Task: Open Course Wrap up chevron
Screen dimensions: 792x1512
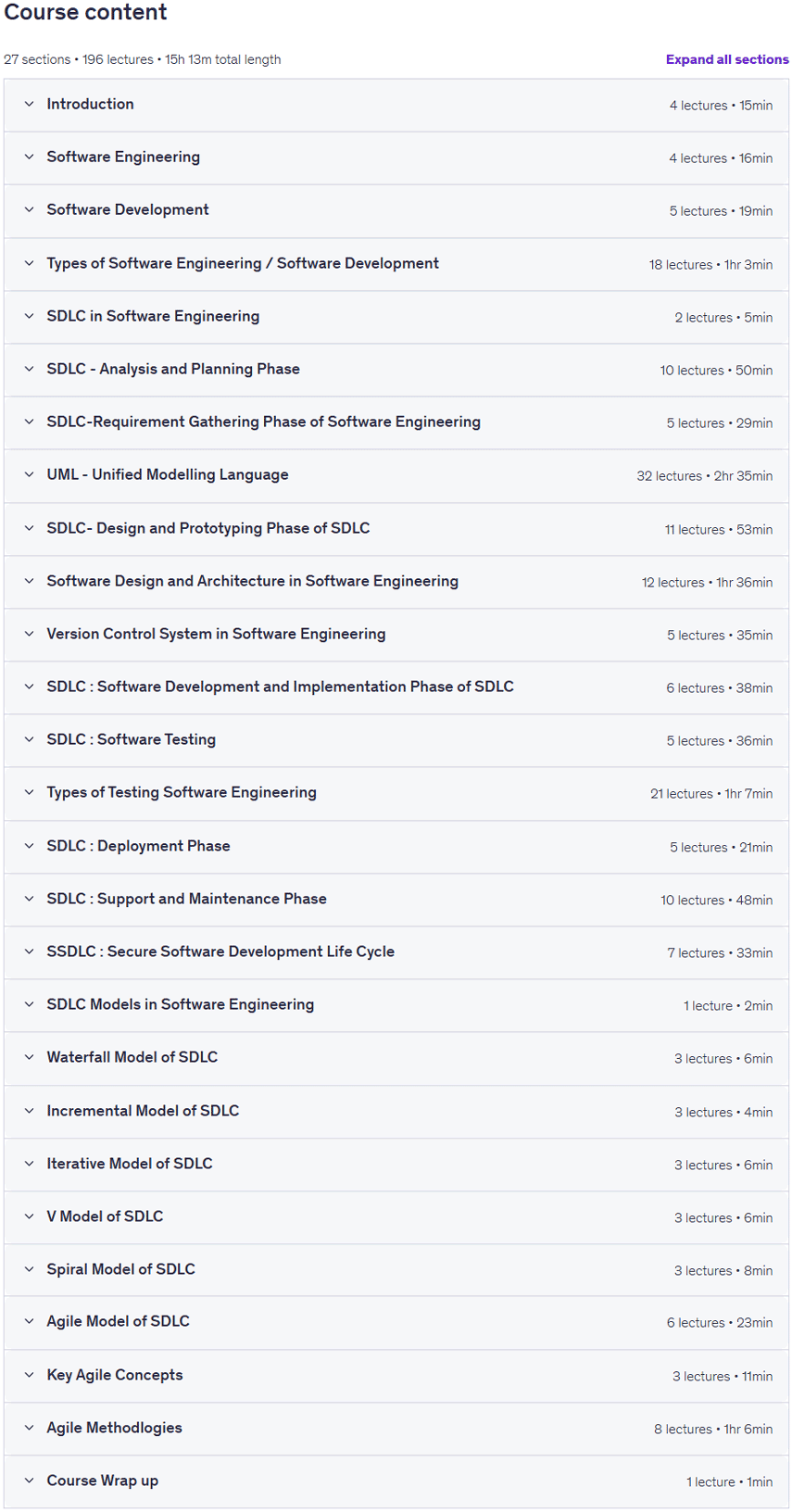Action: point(29,1480)
